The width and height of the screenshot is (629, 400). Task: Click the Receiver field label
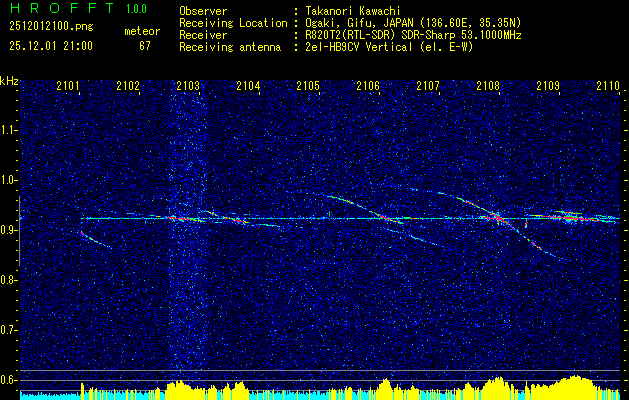(203, 35)
